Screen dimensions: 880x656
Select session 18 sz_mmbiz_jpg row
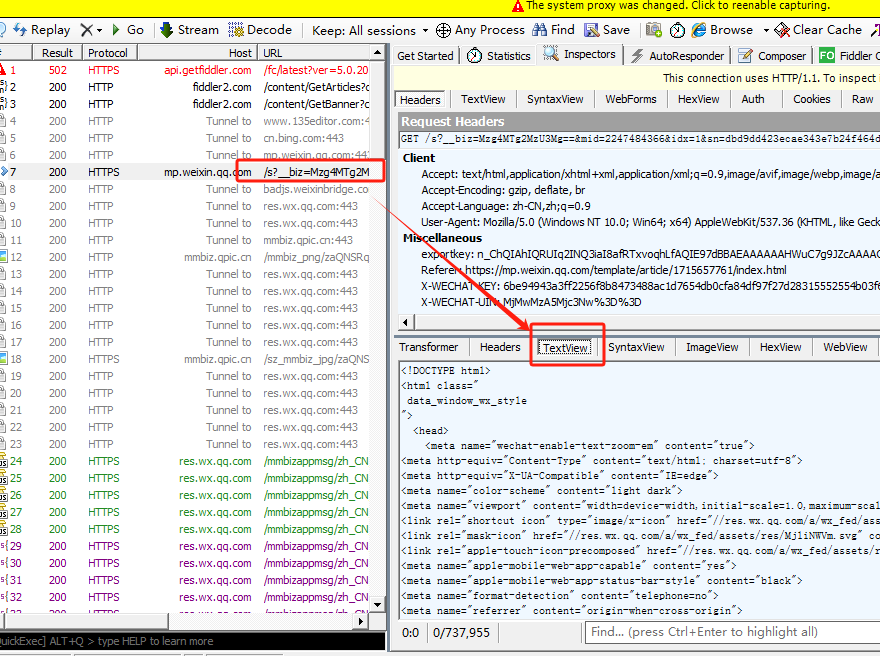click(185, 359)
